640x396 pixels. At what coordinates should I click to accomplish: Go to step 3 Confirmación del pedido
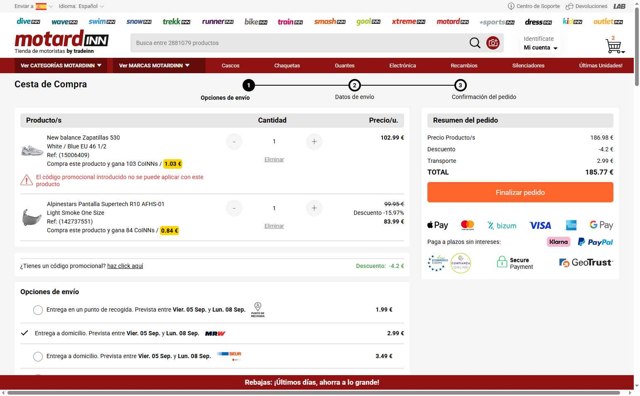coord(460,85)
